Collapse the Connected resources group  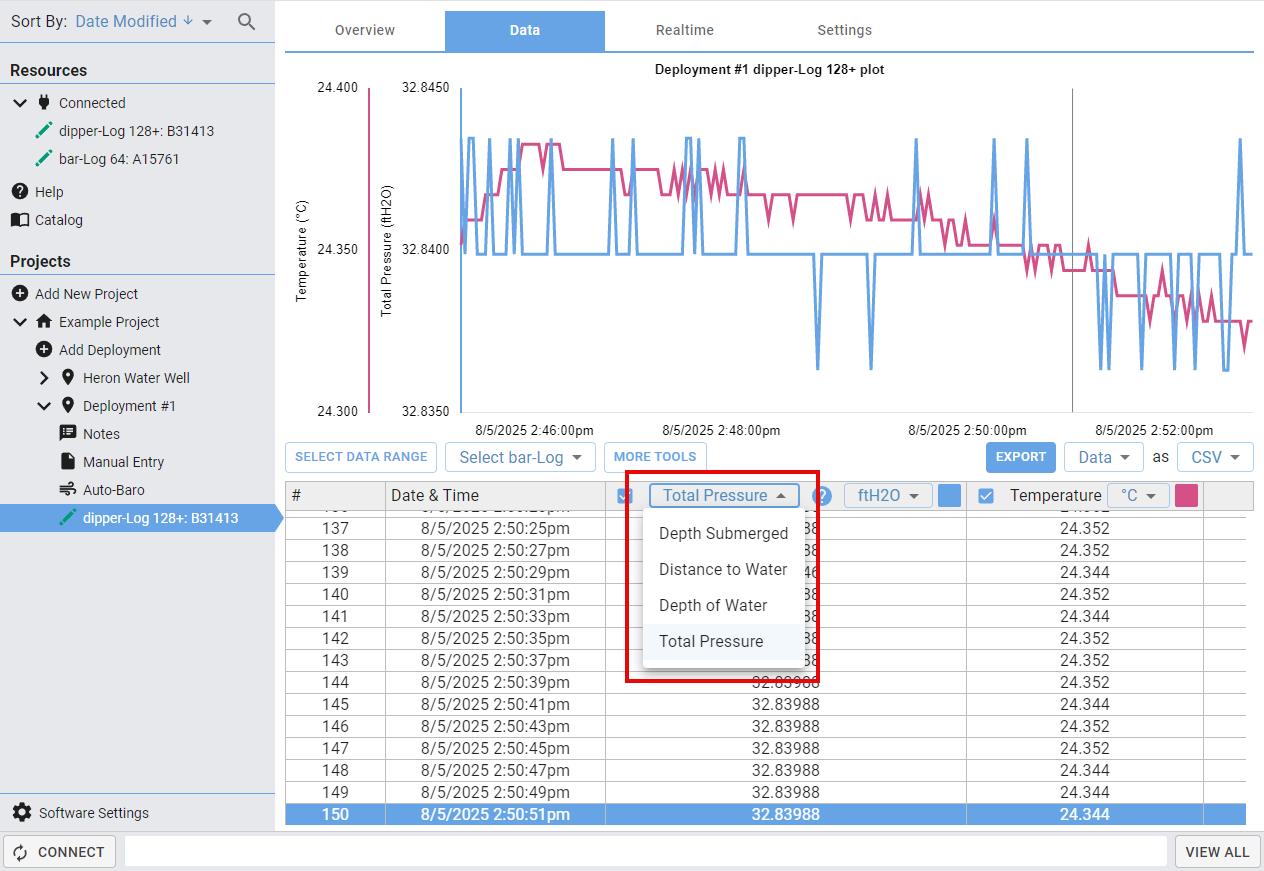(20, 102)
